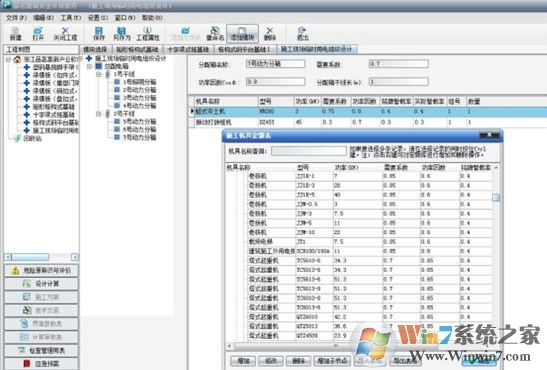Image resolution: width=547 pixels, height=370 pixels.
Task: Select 1号照明分箱 in the distribution tree
Action: (x=139, y=82)
